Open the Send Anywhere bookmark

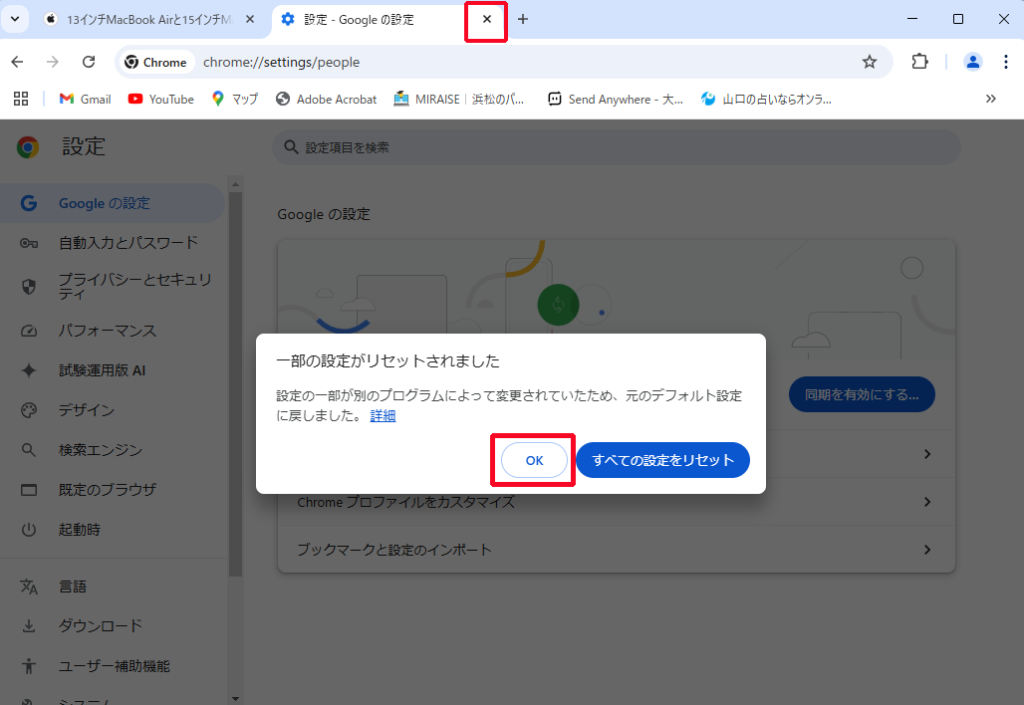pyautogui.click(x=615, y=99)
